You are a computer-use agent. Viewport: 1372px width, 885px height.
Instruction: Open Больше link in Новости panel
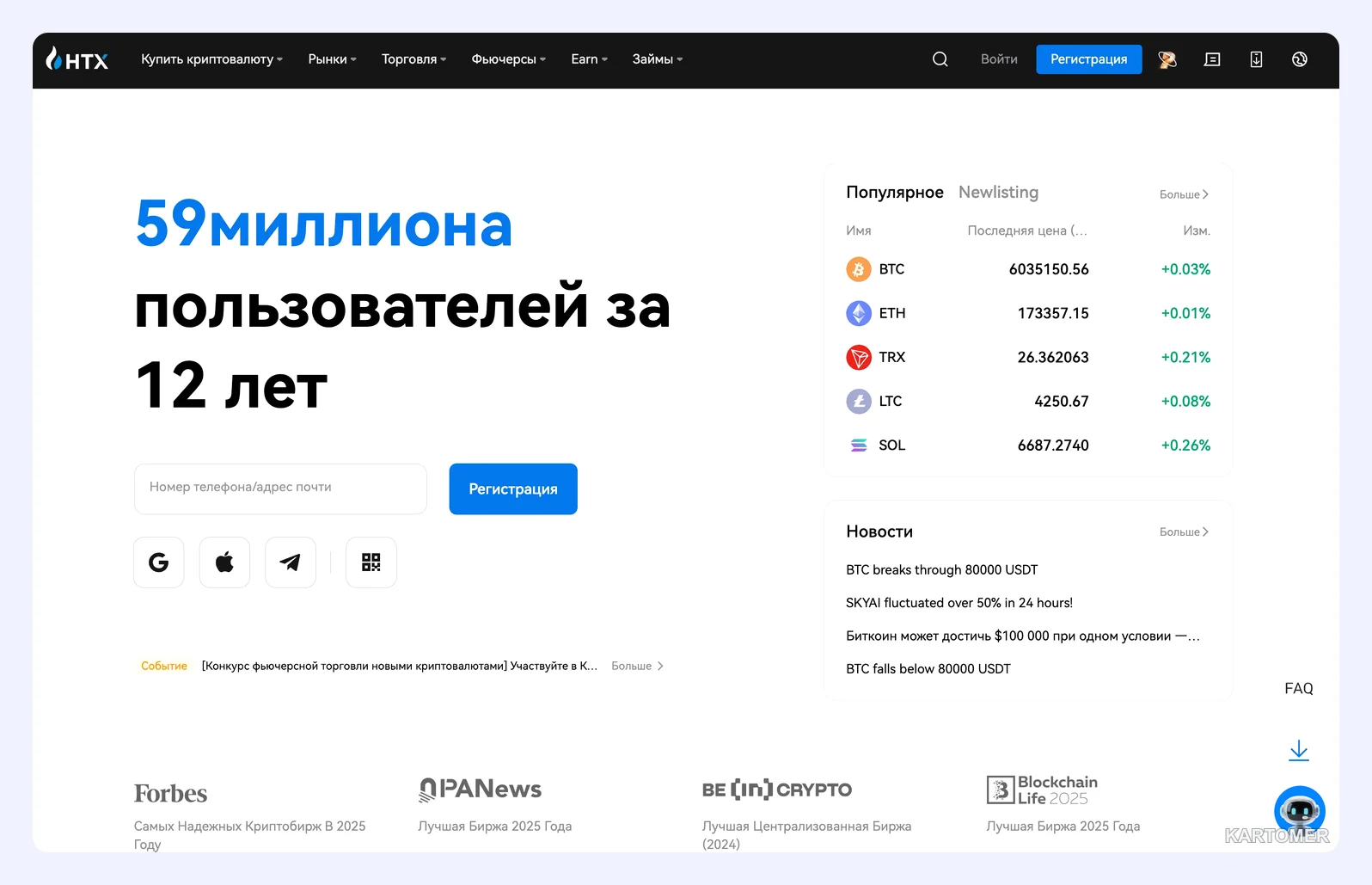coord(1184,532)
